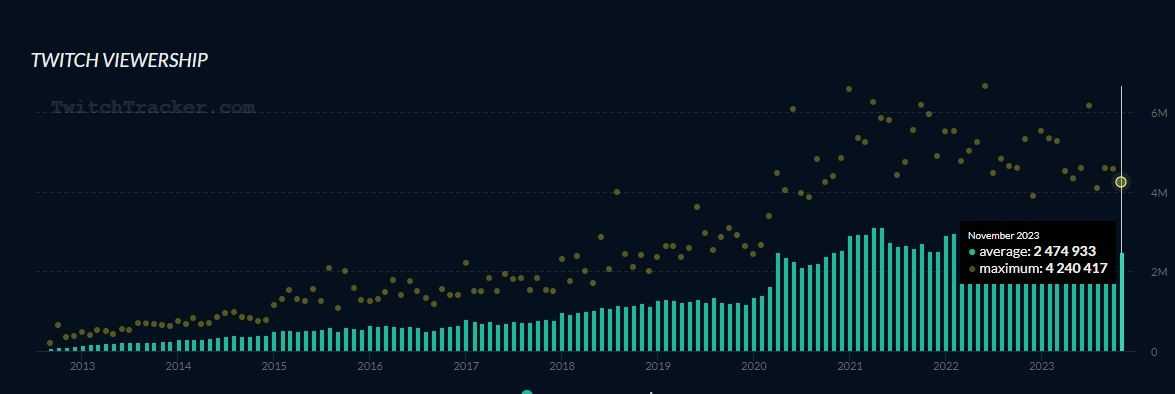
Task: Click the 2022 x-axis label
Action: (x=946, y=366)
